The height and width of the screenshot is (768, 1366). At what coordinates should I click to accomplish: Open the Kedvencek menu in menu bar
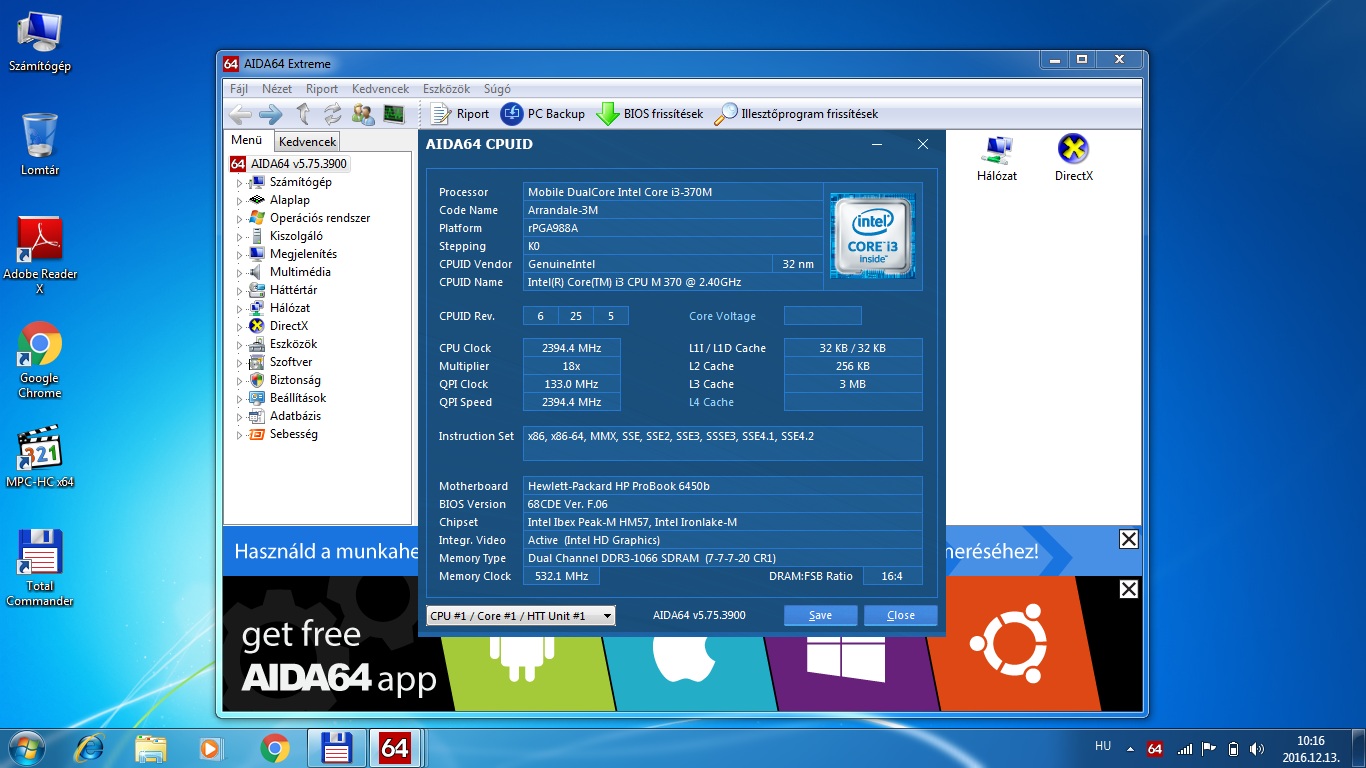380,89
